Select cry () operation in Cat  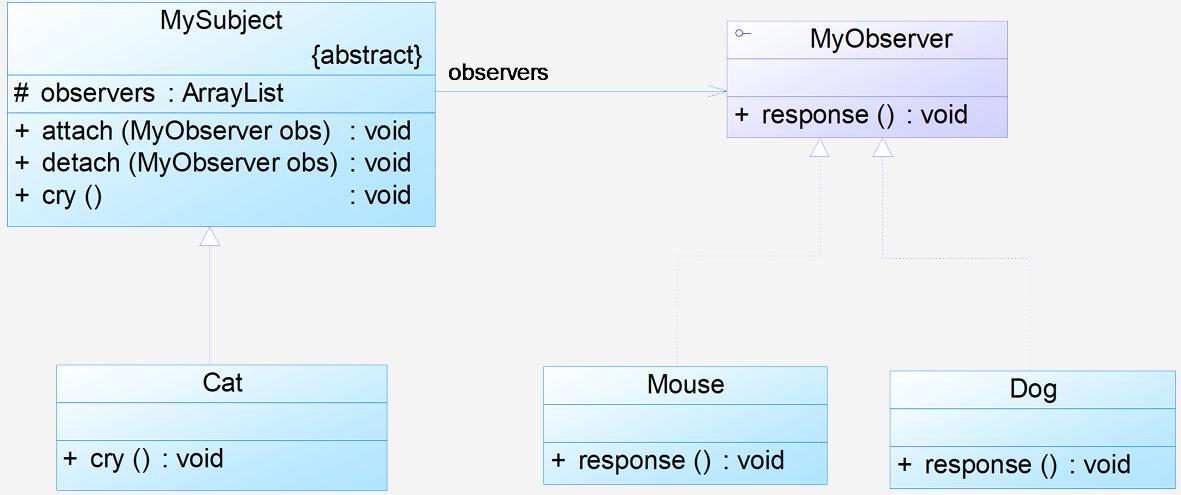(x=144, y=459)
